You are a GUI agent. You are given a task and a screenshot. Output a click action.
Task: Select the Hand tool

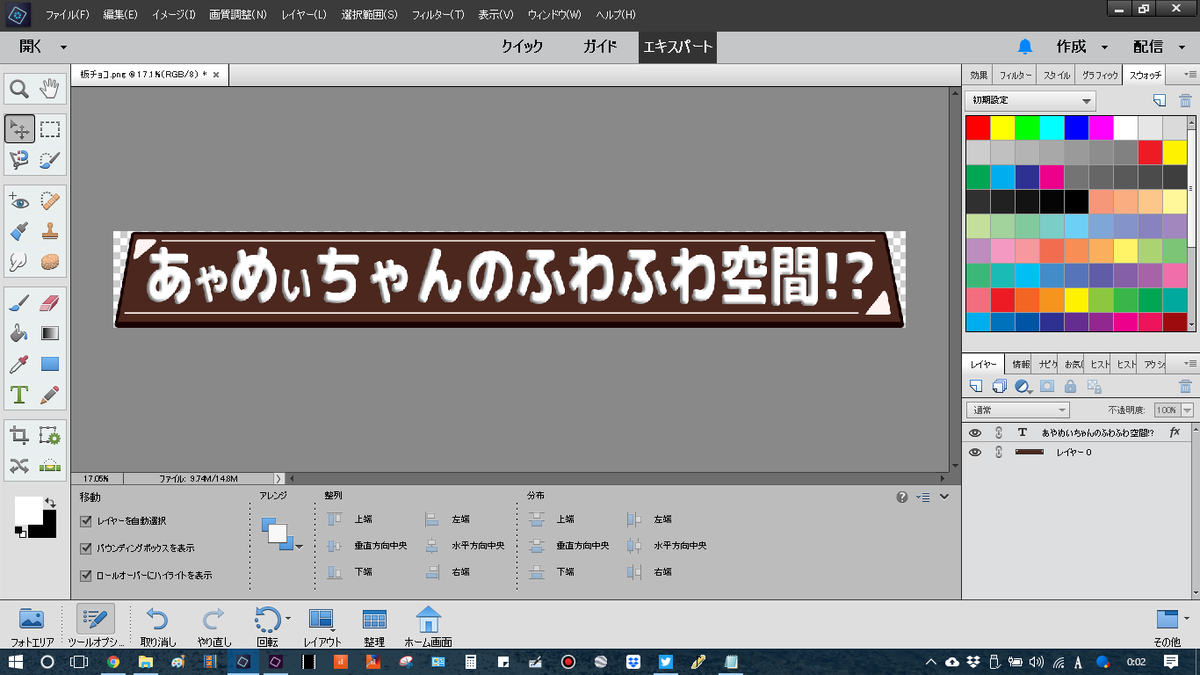tap(50, 90)
